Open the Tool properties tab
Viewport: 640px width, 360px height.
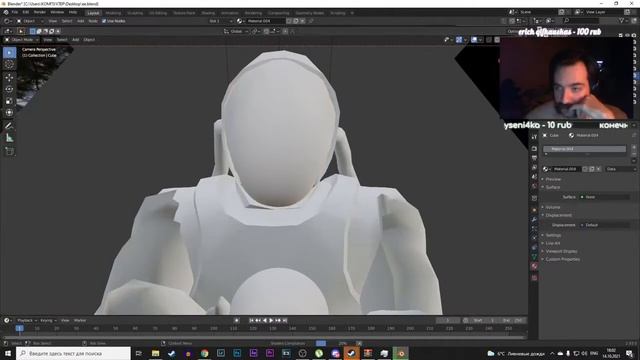pos(534,137)
